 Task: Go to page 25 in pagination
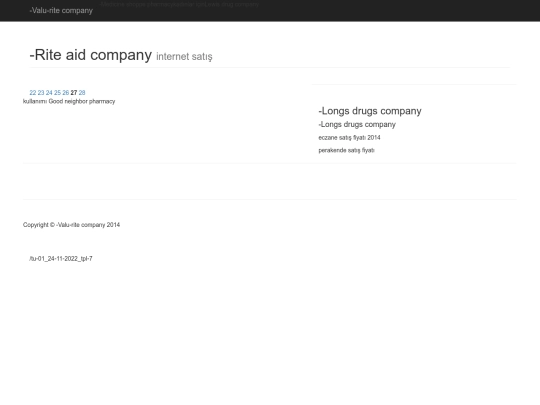pos(58,93)
